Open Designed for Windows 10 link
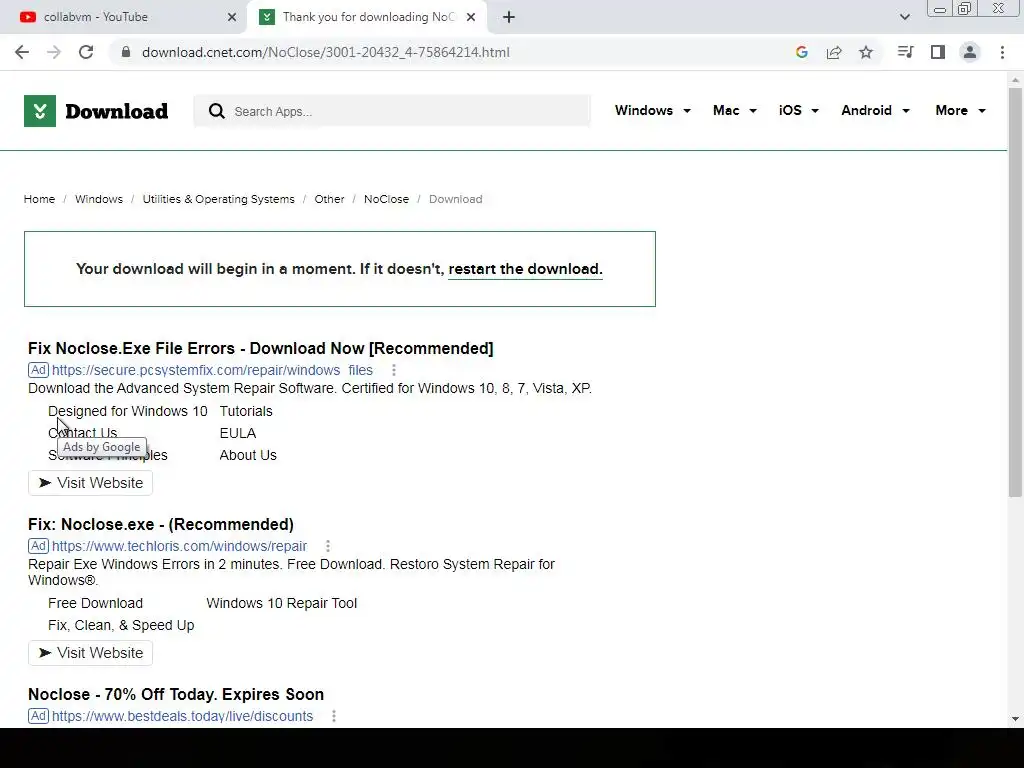 pyautogui.click(x=128, y=411)
